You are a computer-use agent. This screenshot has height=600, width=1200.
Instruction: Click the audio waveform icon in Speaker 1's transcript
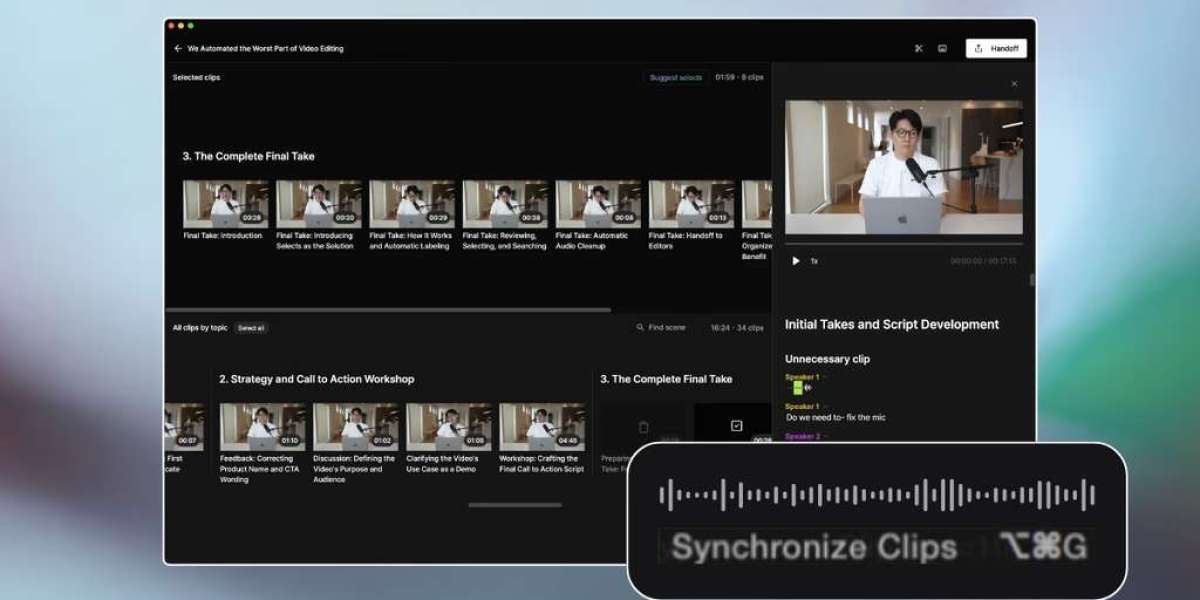click(808, 387)
